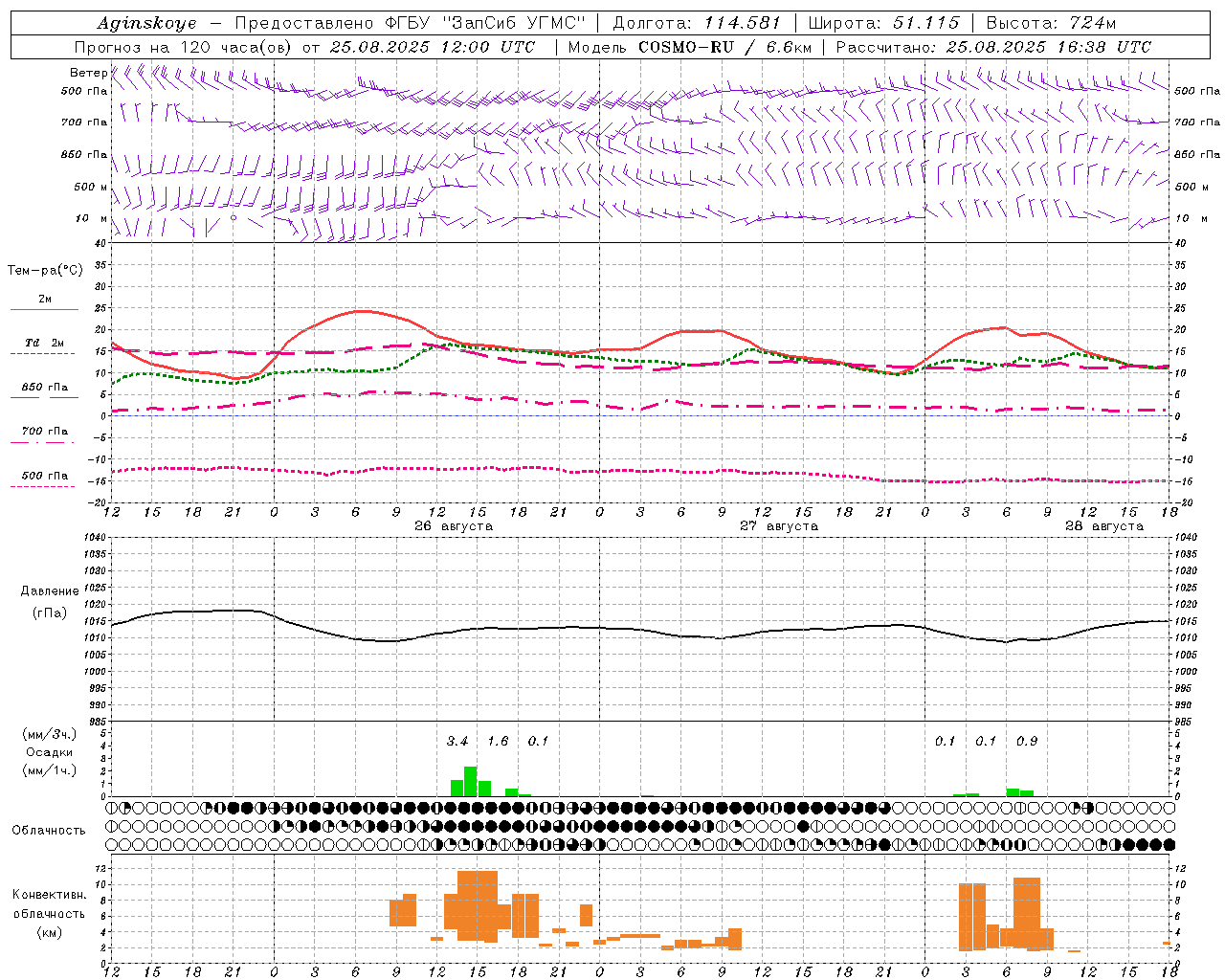
Task: Click the latitude value "Широта: 51.115"
Action: 883,23
